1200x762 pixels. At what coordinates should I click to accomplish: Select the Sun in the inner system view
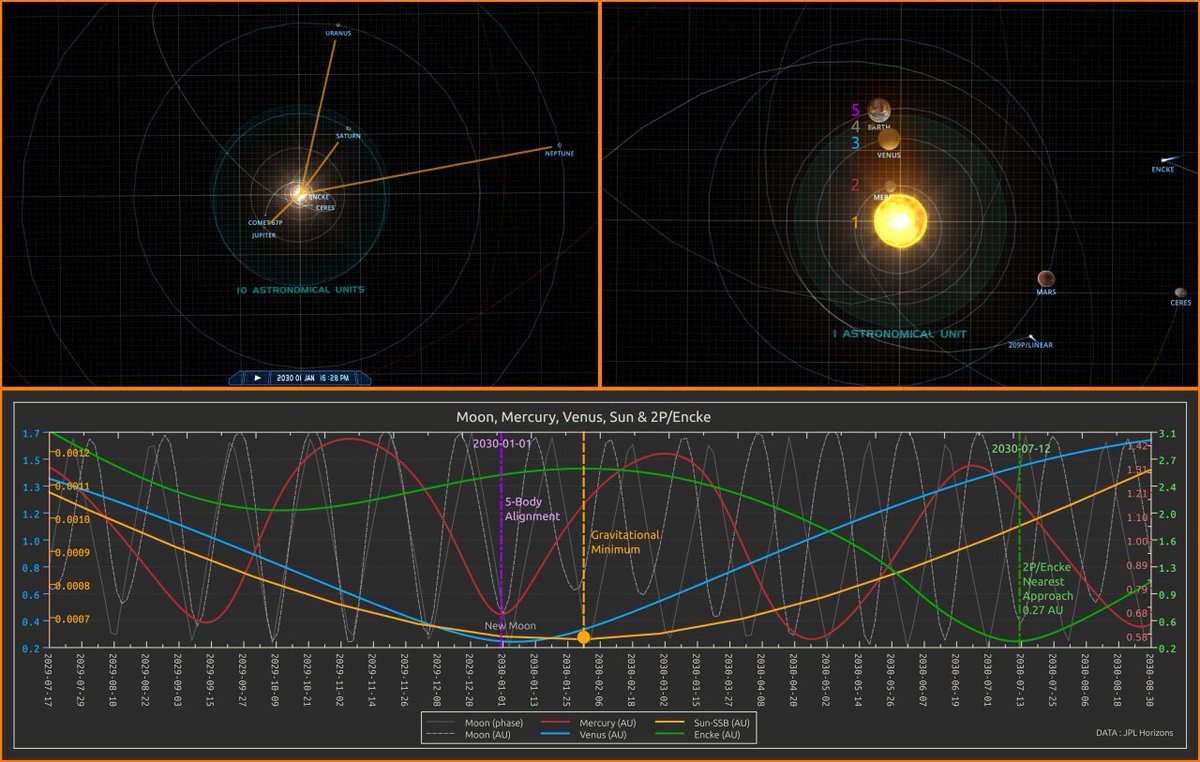pos(901,220)
